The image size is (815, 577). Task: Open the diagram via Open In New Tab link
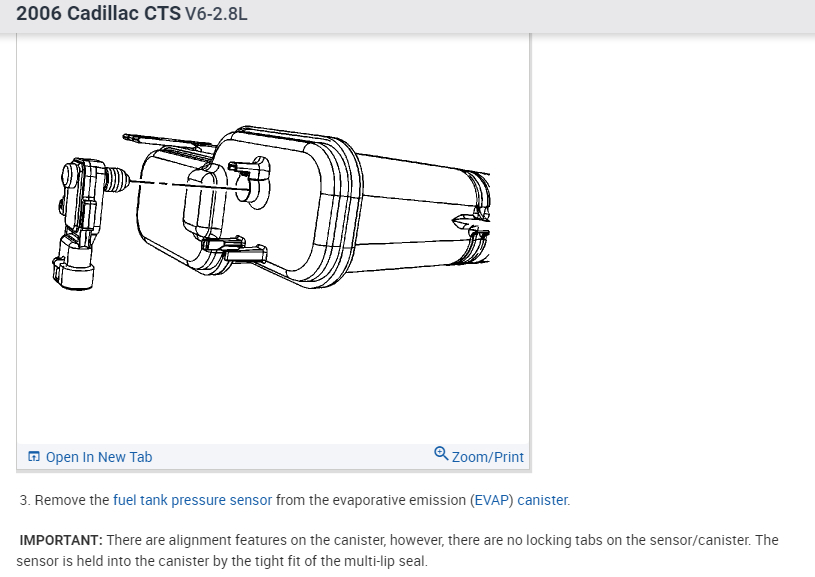point(99,457)
